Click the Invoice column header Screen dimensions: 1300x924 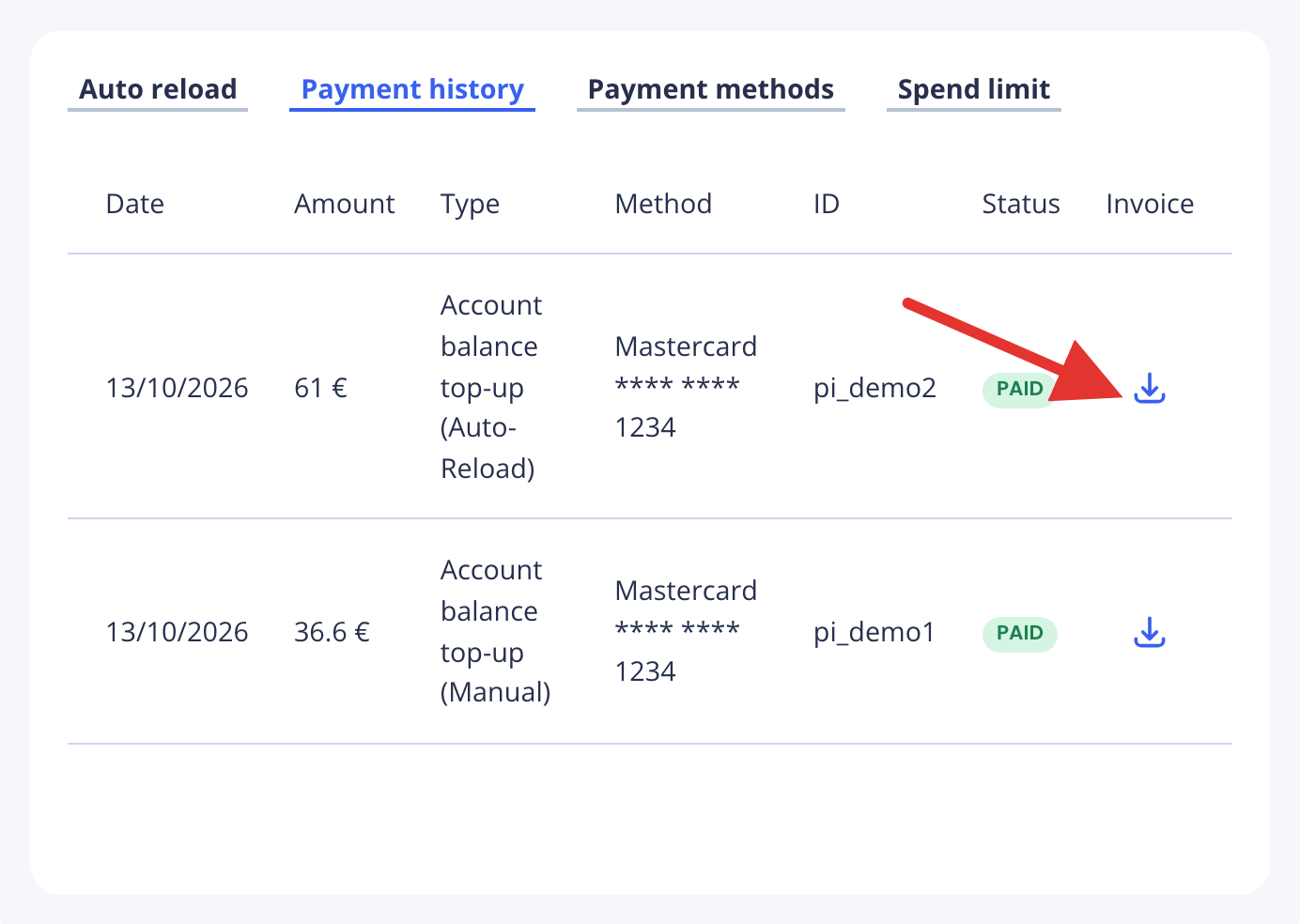1150,204
